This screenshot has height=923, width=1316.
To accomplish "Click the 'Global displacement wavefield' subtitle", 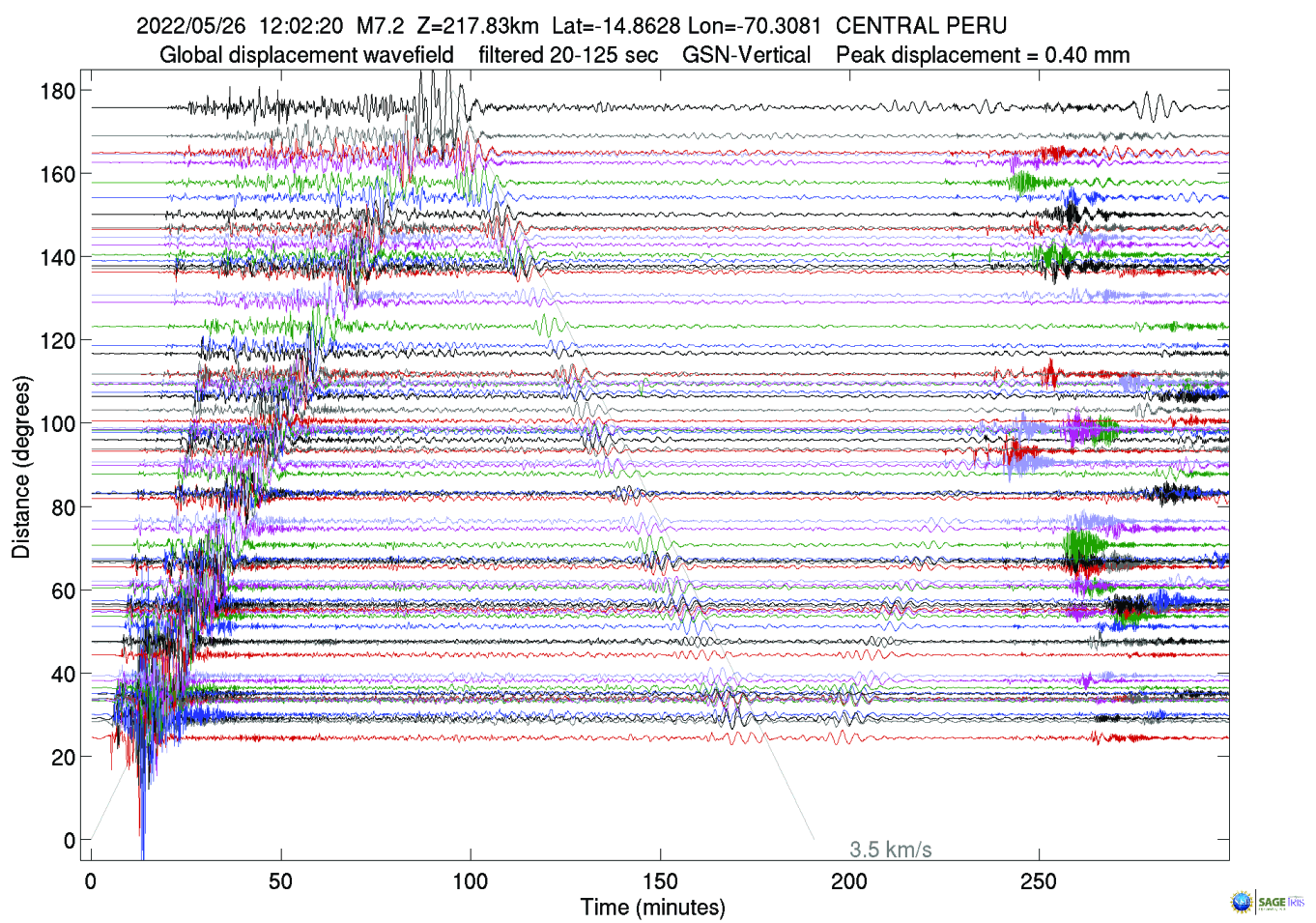I will [x=306, y=55].
